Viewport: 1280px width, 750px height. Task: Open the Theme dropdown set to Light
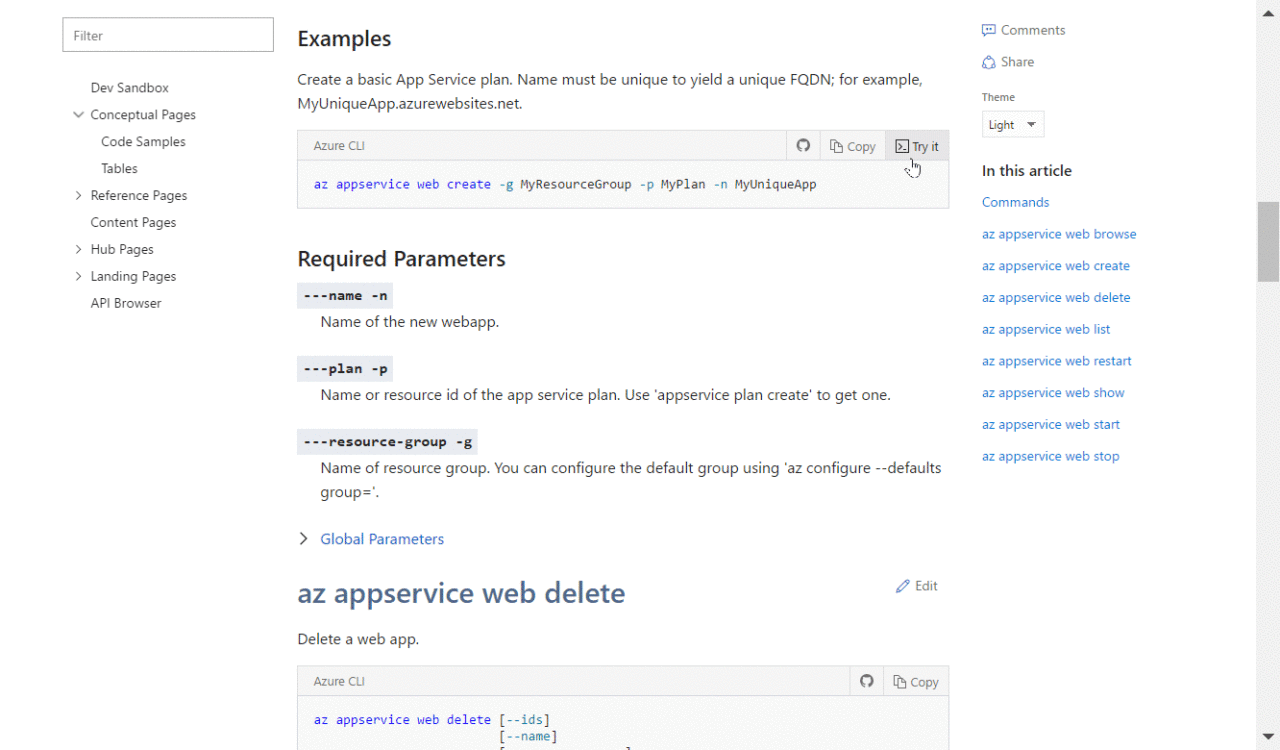(x=1012, y=124)
